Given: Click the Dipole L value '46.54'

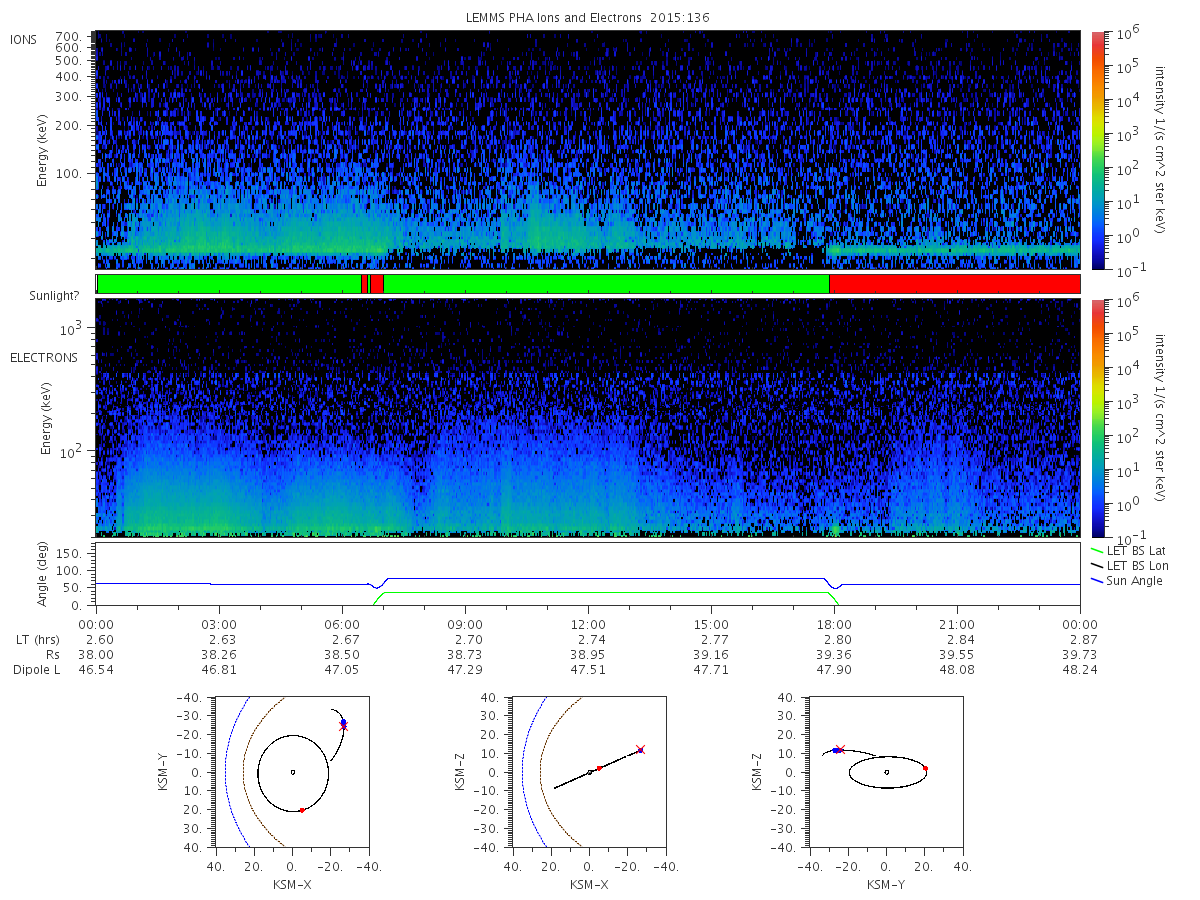Looking at the screenshot, I should coord(96,670).
